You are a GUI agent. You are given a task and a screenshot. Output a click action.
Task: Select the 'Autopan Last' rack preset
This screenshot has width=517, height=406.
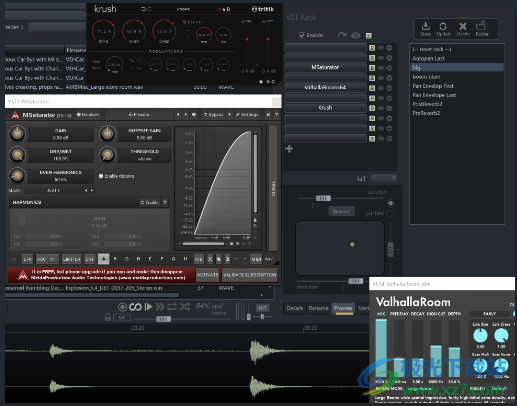click(457, 58)
